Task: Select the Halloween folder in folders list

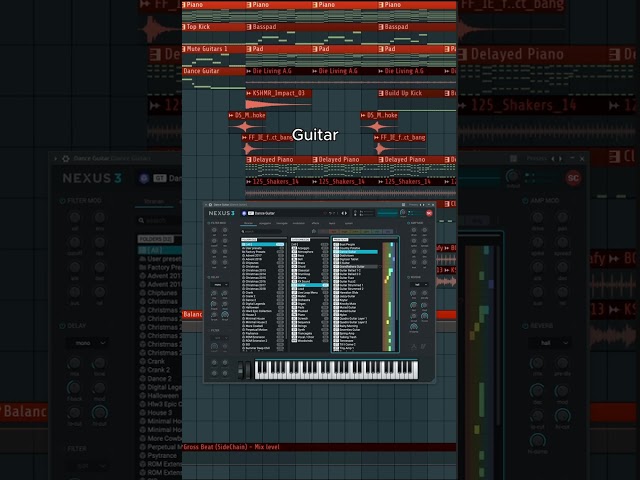Action: [x=263, y=307]
